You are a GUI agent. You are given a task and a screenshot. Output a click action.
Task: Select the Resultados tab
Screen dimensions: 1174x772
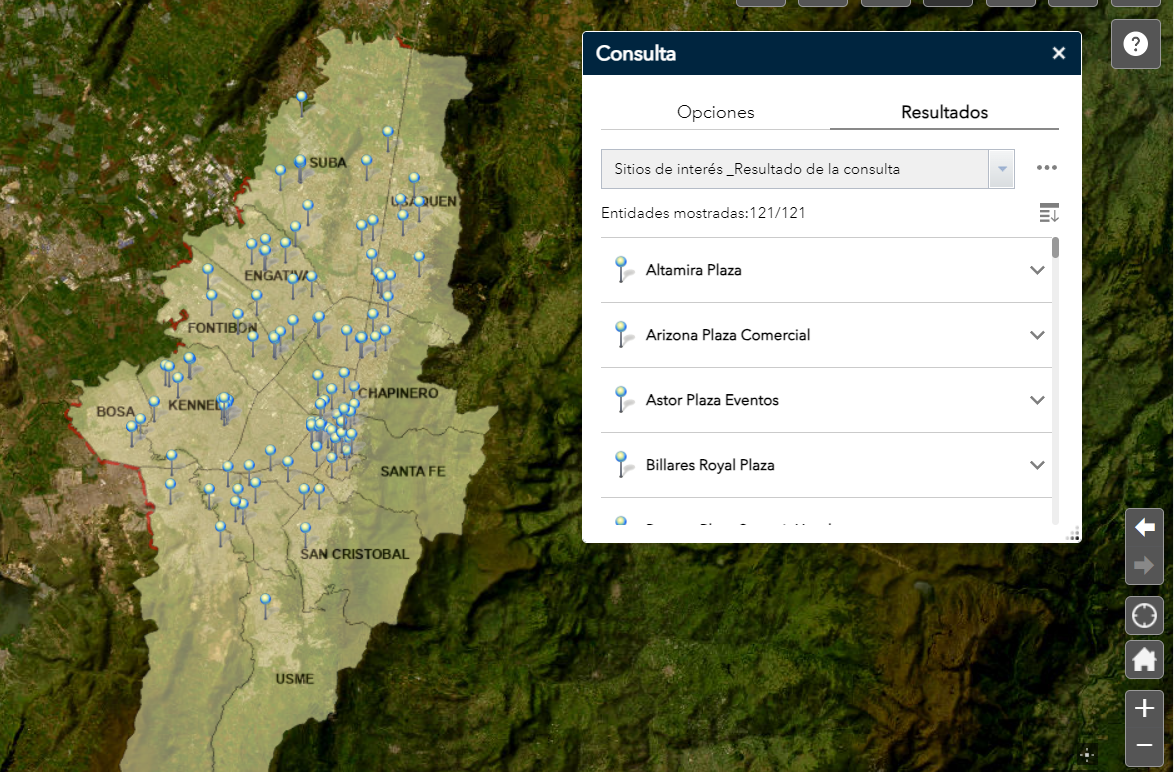(944, 112)
